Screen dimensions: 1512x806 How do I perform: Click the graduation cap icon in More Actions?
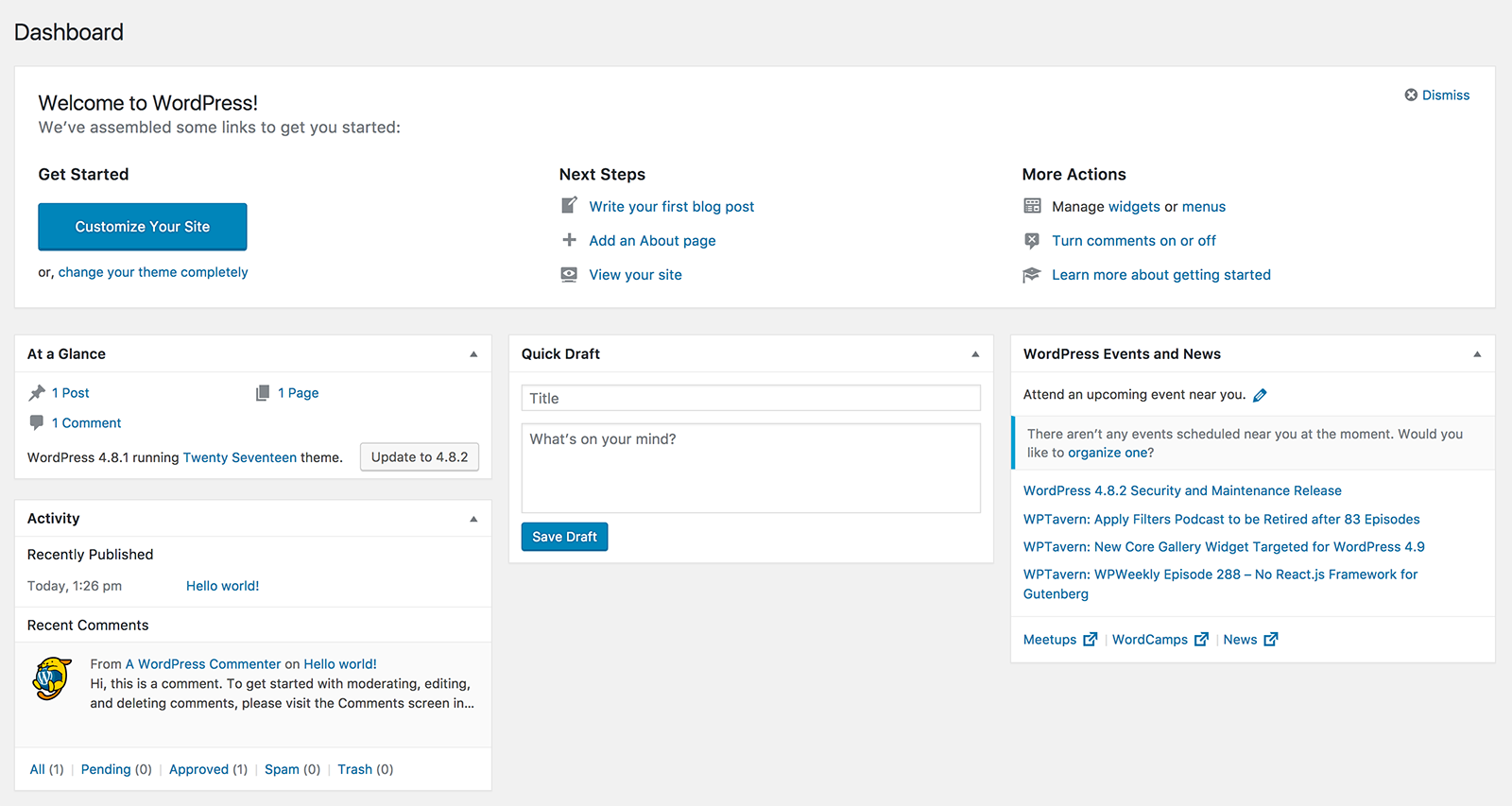1032,275
